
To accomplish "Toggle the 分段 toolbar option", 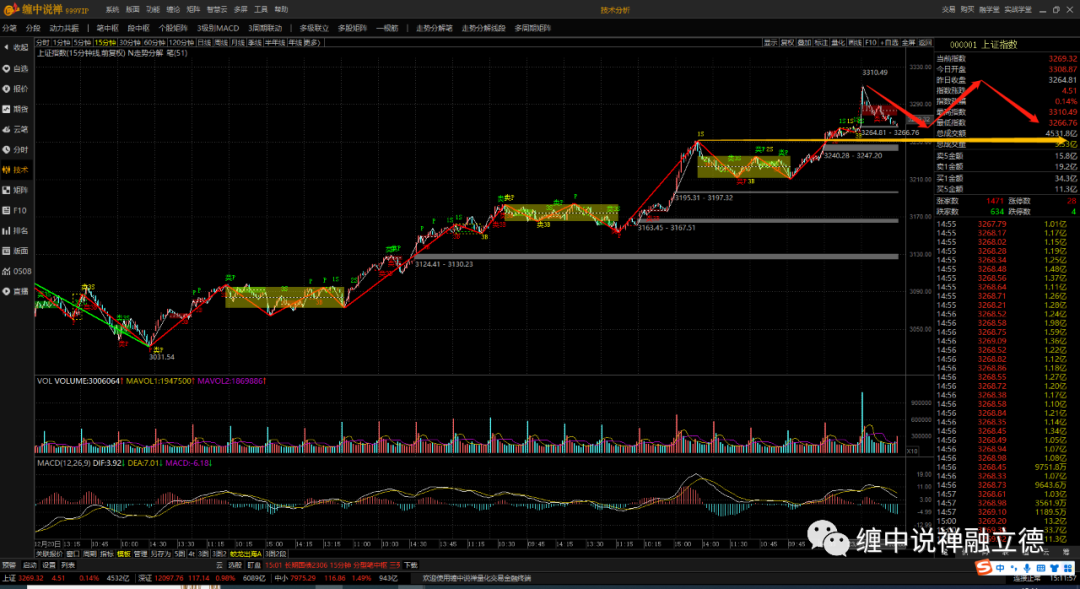I will (33, 28).
